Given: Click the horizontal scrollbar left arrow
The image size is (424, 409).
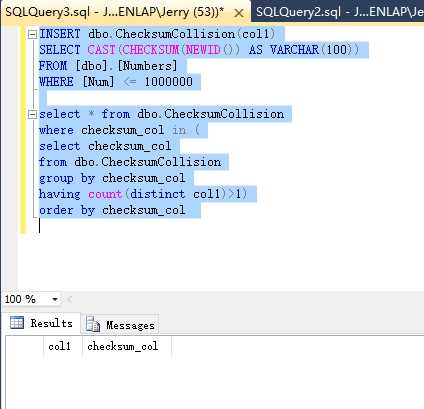Looking at the screenshot, I should [x=69, y=299].
